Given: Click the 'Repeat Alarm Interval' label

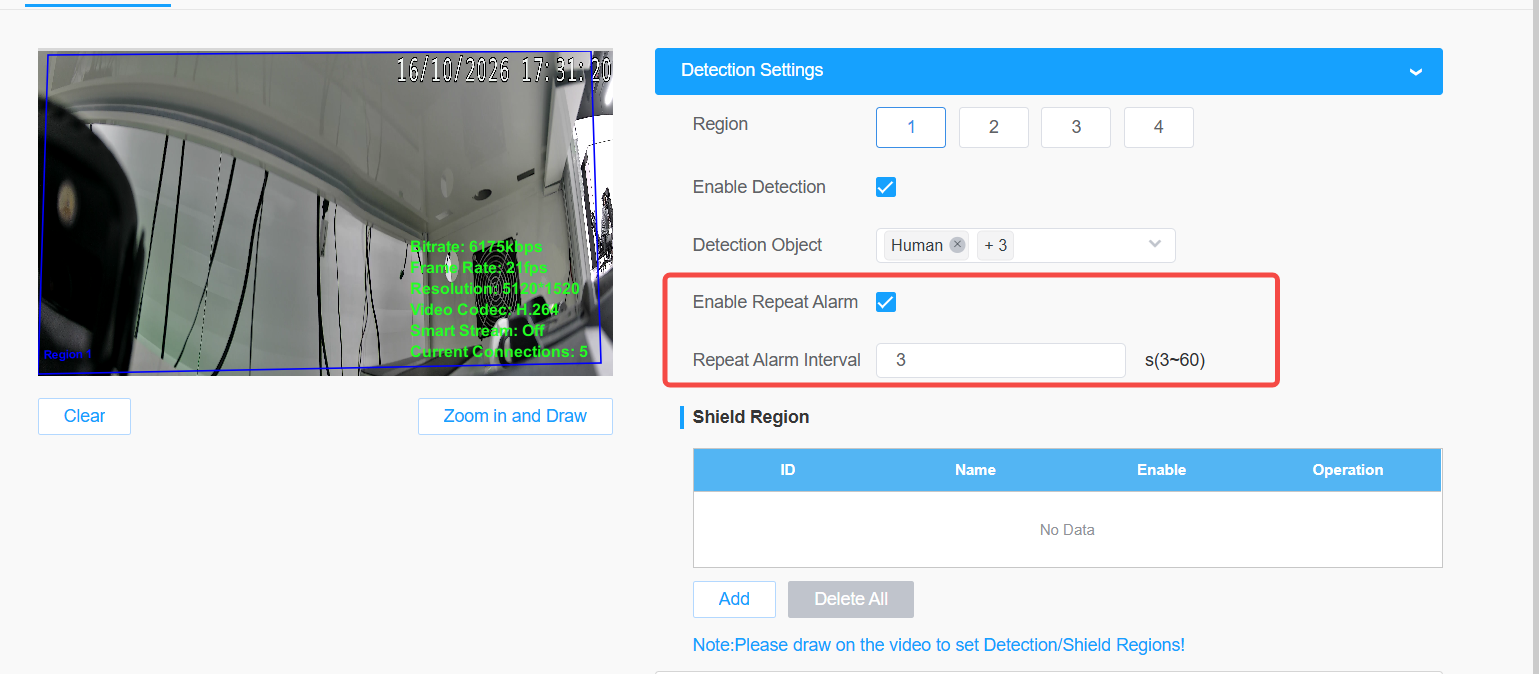Looking at the screenshot, I should (777, 360).
